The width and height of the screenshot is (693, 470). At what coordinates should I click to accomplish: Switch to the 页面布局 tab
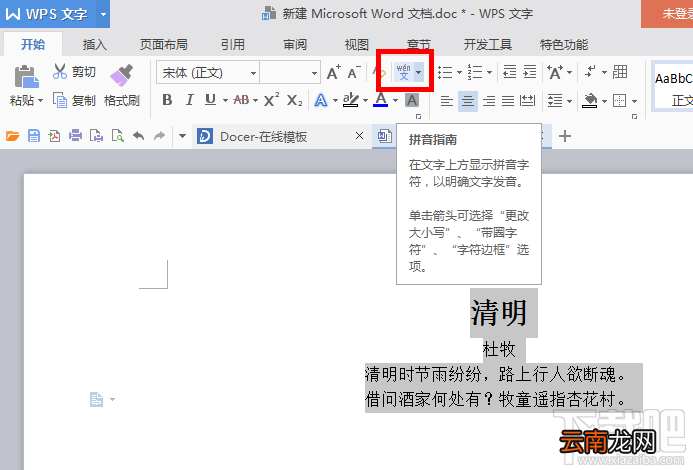pos(164,44)
